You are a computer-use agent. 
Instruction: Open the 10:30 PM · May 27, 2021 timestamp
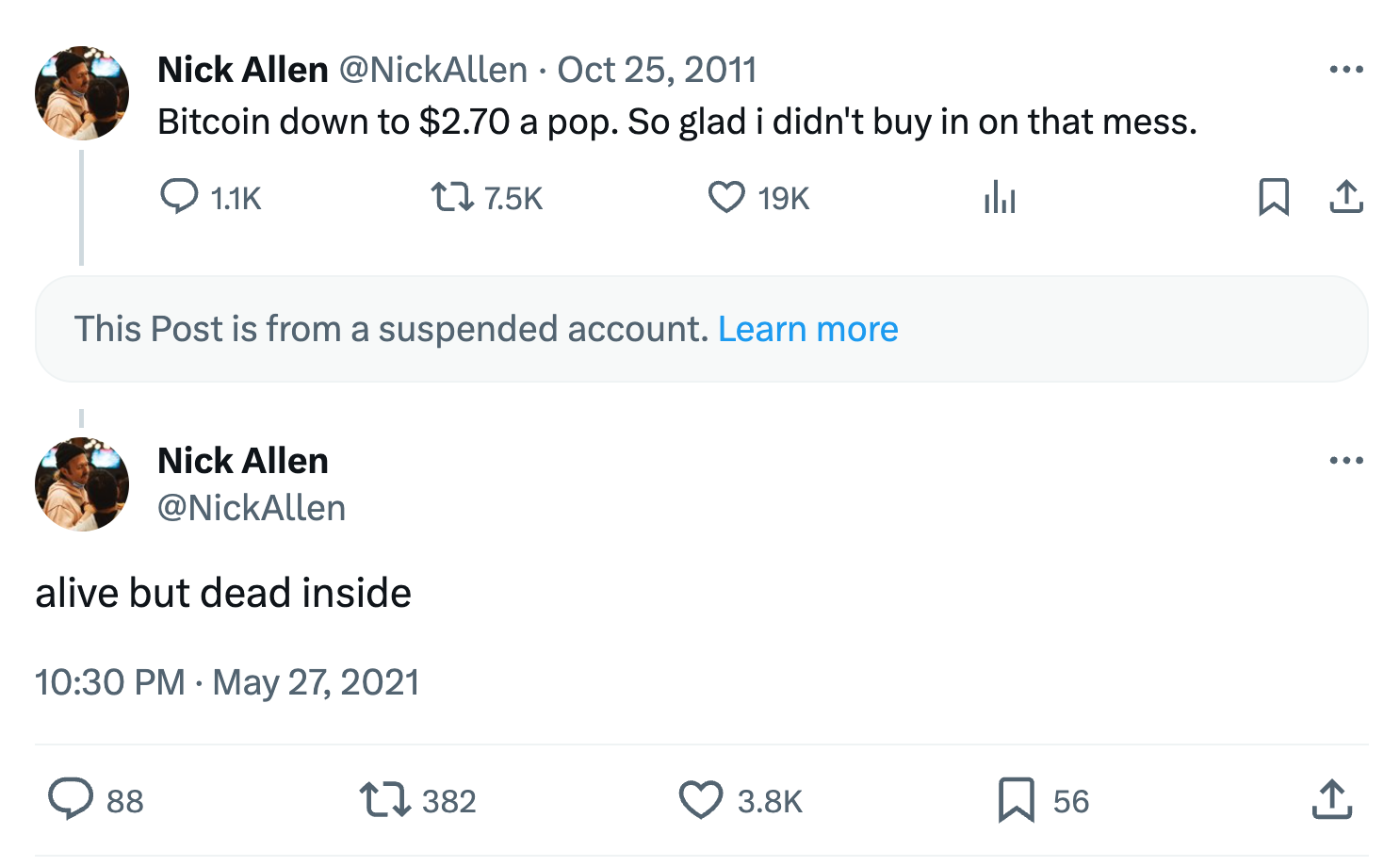coord(227,682)
